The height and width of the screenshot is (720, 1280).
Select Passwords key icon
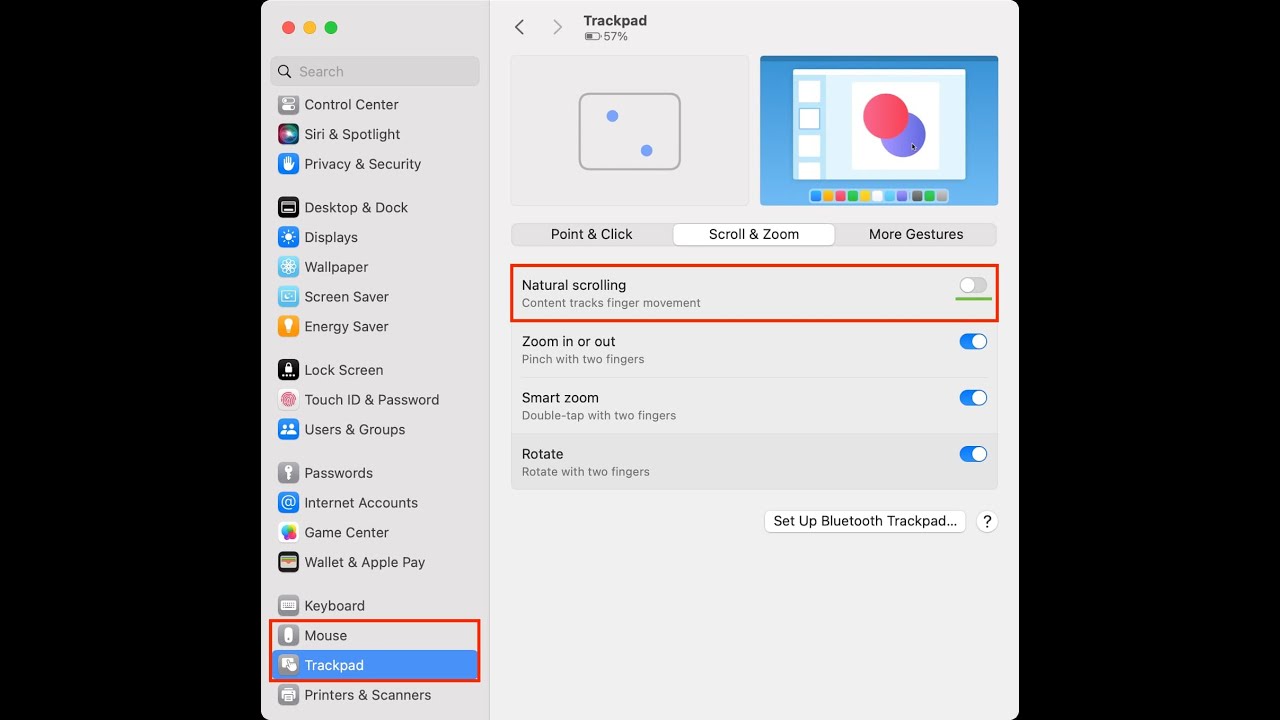tap(289, 473)
